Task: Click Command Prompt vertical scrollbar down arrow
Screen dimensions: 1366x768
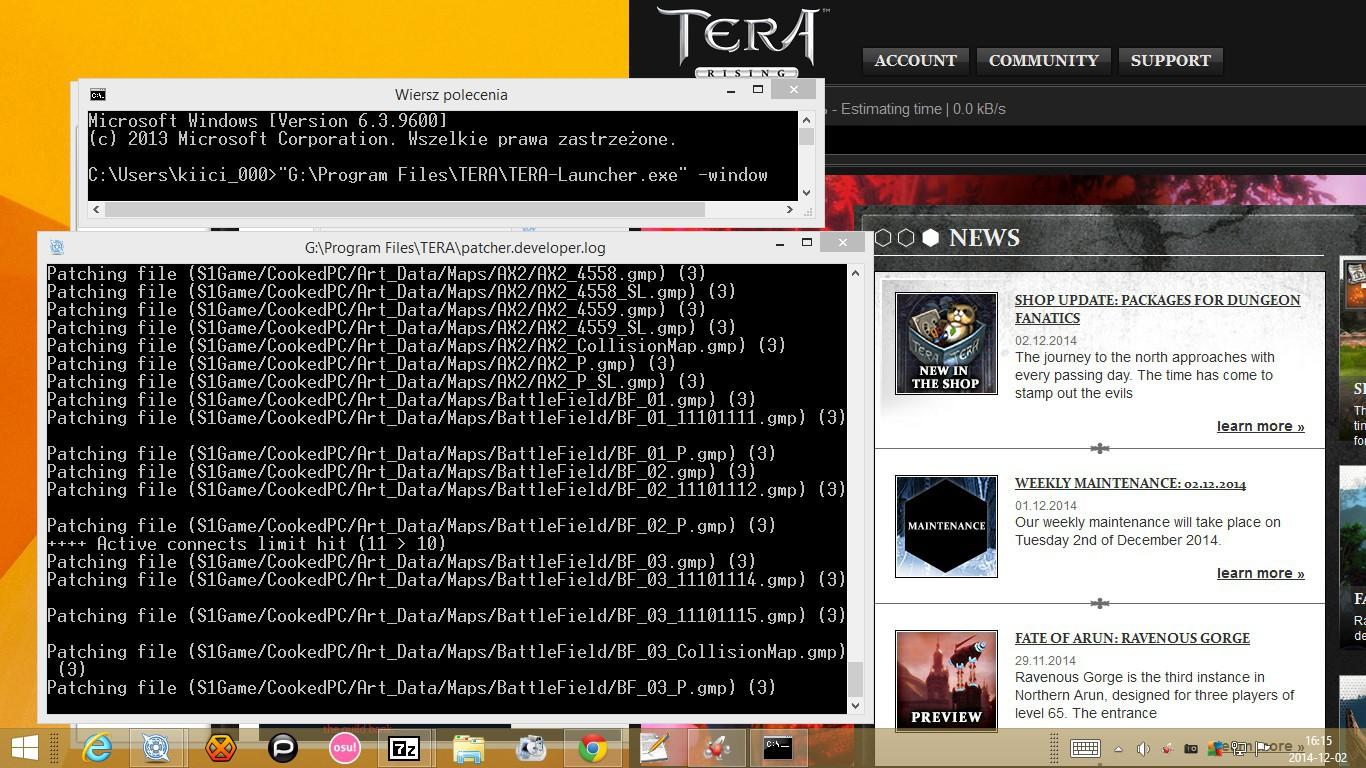Action: (807, 193)
